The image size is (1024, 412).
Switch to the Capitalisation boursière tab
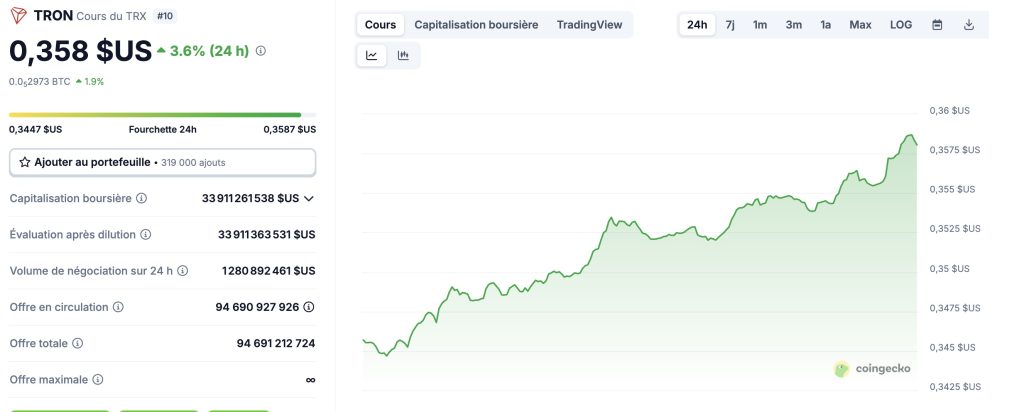476,24
